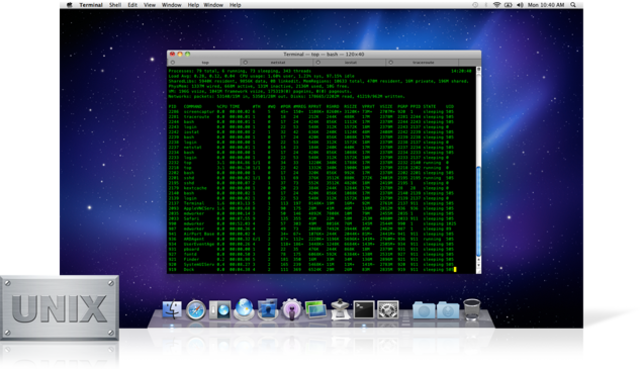The height and width of the screenshot is (369, 640).
Task: Click the netstat process row in list
Action: (311, 147)
